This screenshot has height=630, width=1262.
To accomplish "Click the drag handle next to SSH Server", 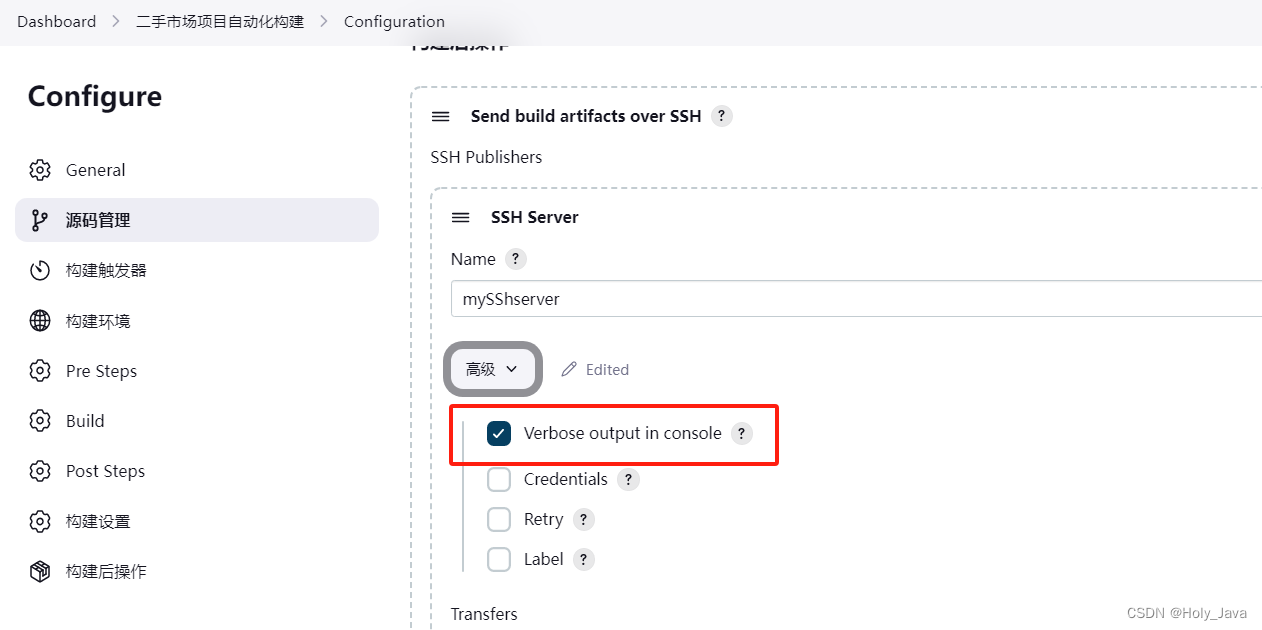I will [x=461, y=217].
